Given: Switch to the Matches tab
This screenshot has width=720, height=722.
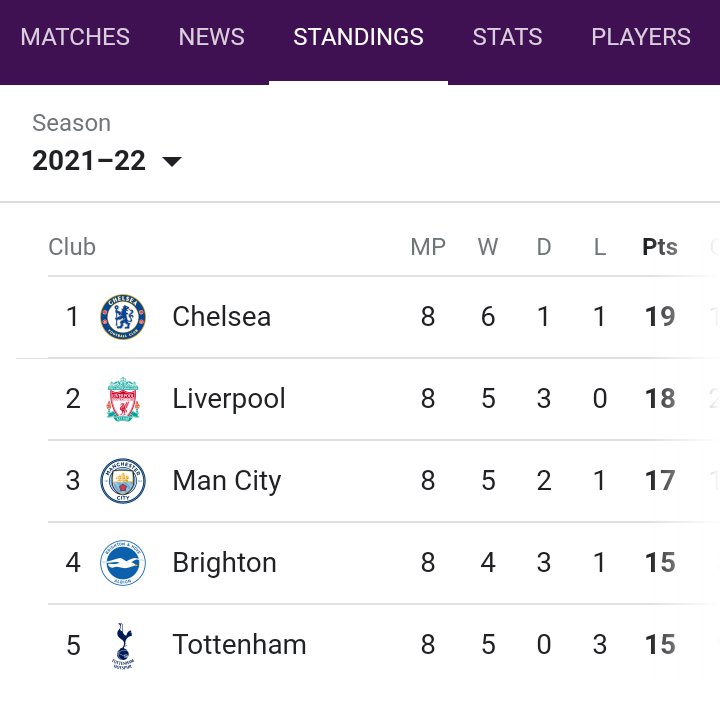Looking at the screenshot, I should coord(75,37).
